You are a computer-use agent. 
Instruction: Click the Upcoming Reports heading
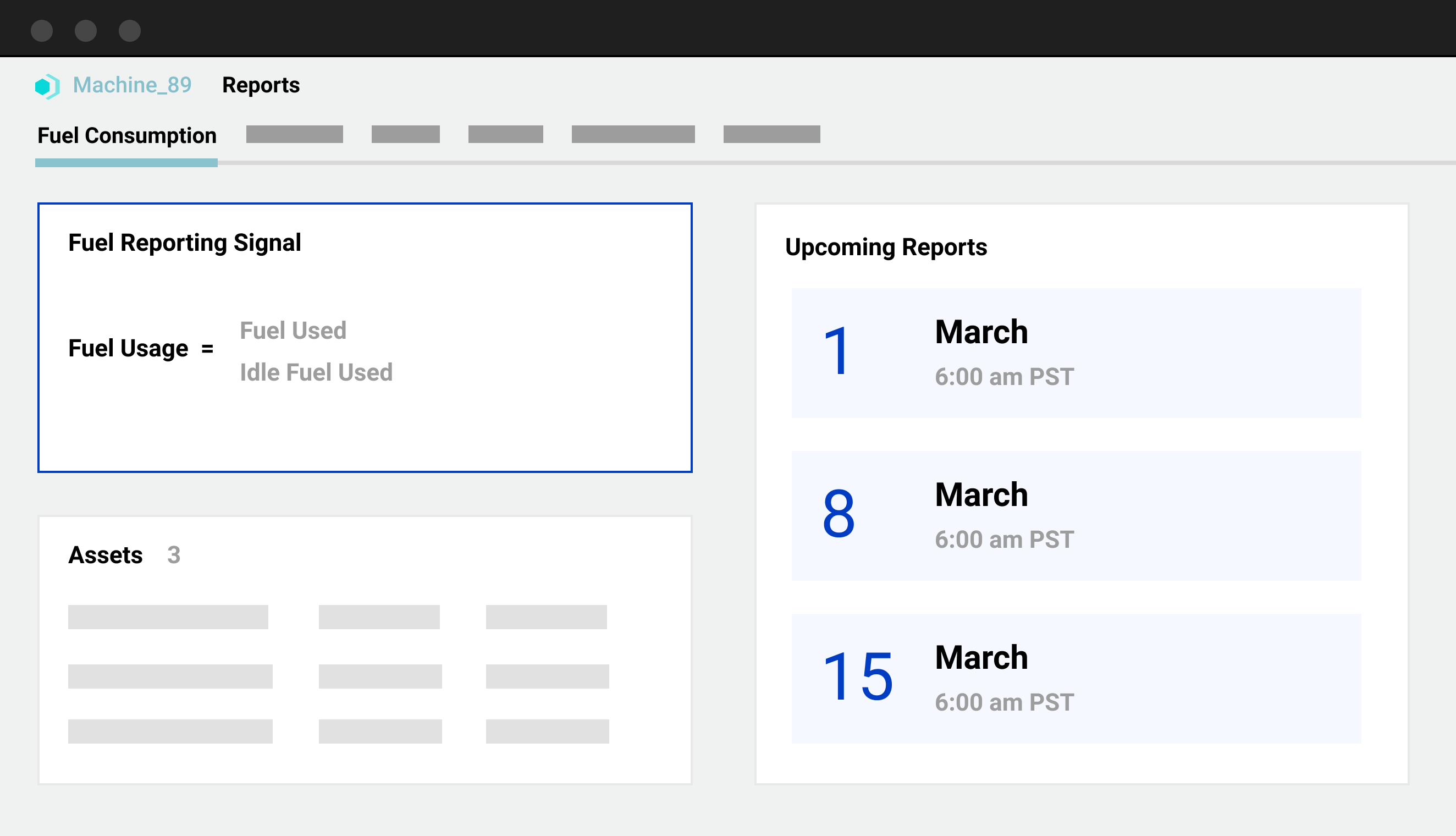point(886,248)
